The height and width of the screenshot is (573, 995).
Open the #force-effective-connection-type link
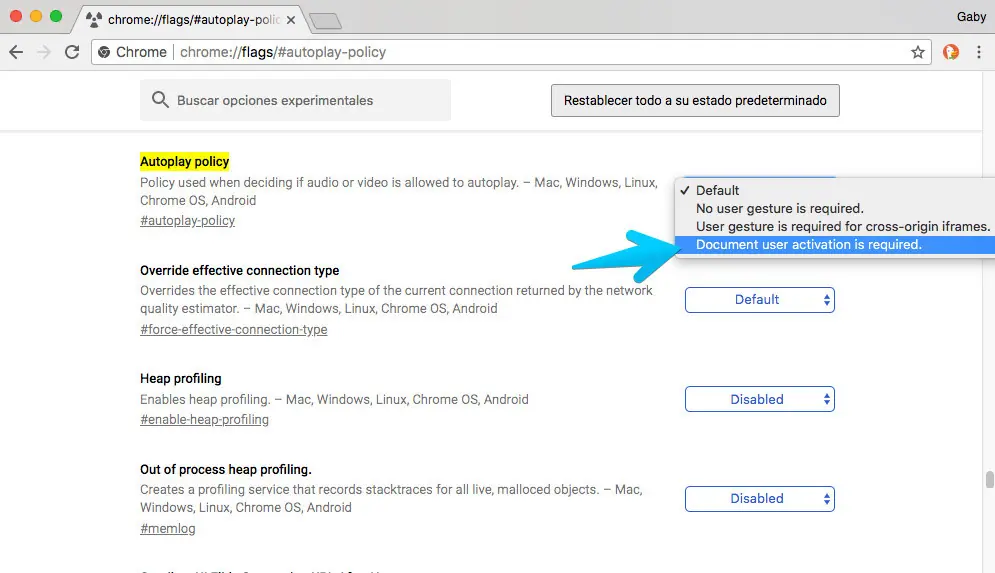234,329
